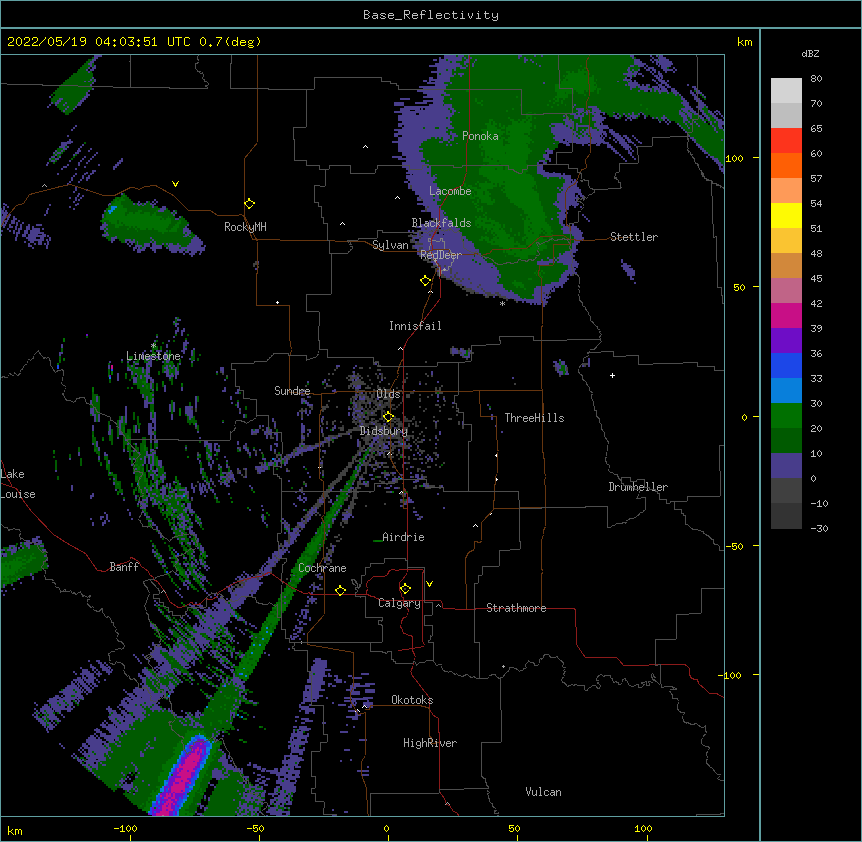The width and height of the screenshot is (862, 842).
Task: Click the asterisk marker above Limestone label
Action: 153,346
